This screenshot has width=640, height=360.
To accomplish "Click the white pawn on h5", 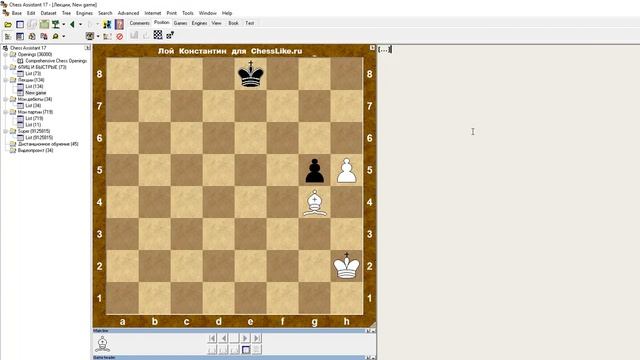I will [347, 170].
